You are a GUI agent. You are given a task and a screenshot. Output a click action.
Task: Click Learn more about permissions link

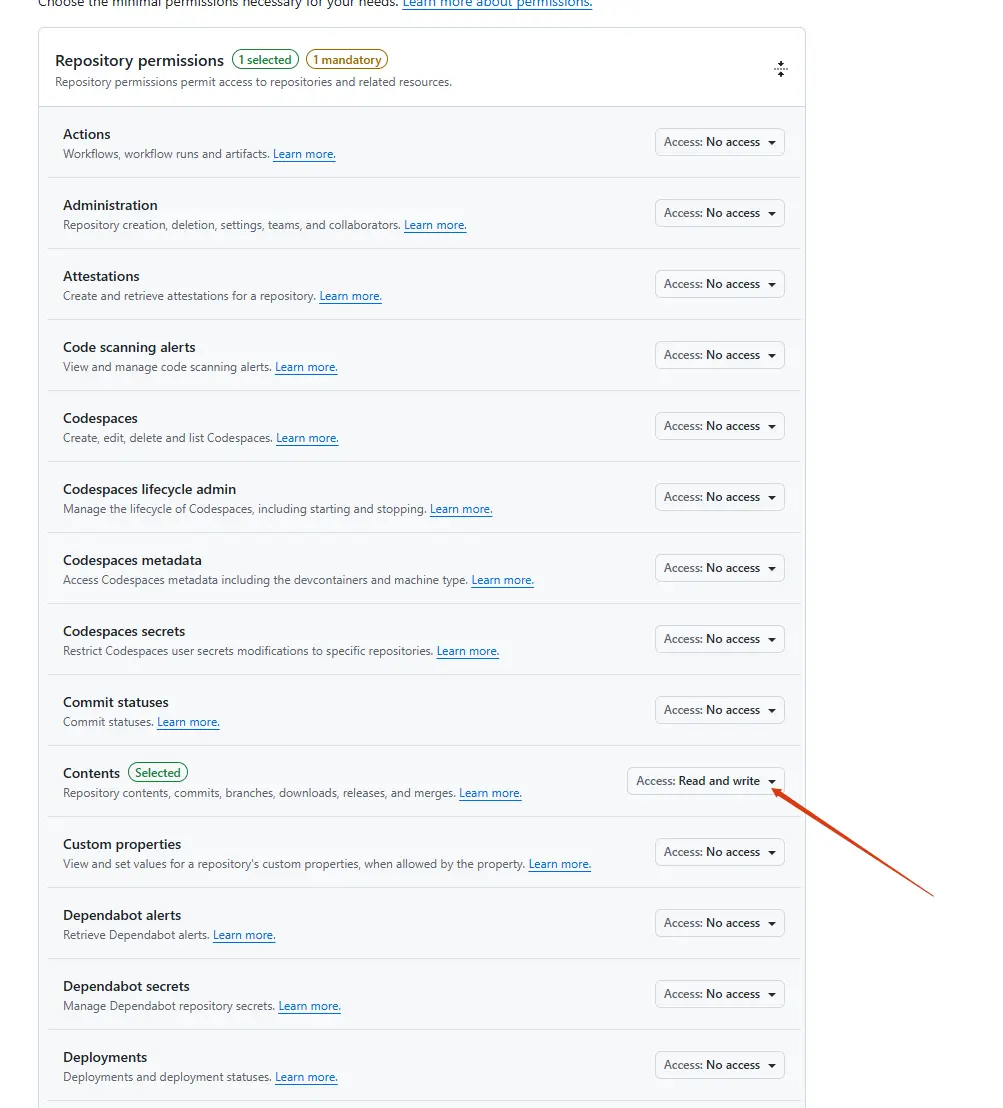[x=497, y=4]
